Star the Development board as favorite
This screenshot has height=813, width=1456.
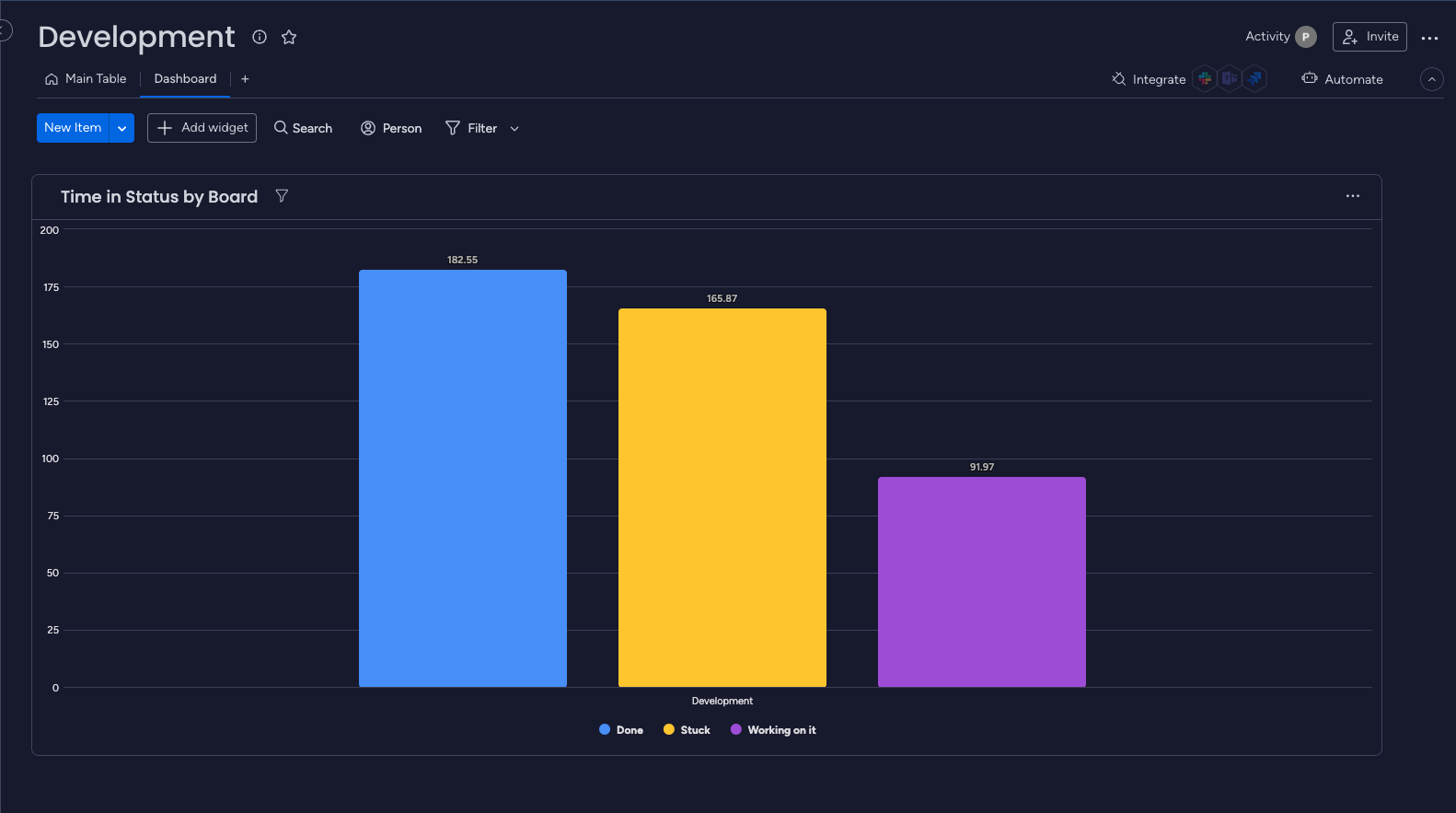point(289,37)
